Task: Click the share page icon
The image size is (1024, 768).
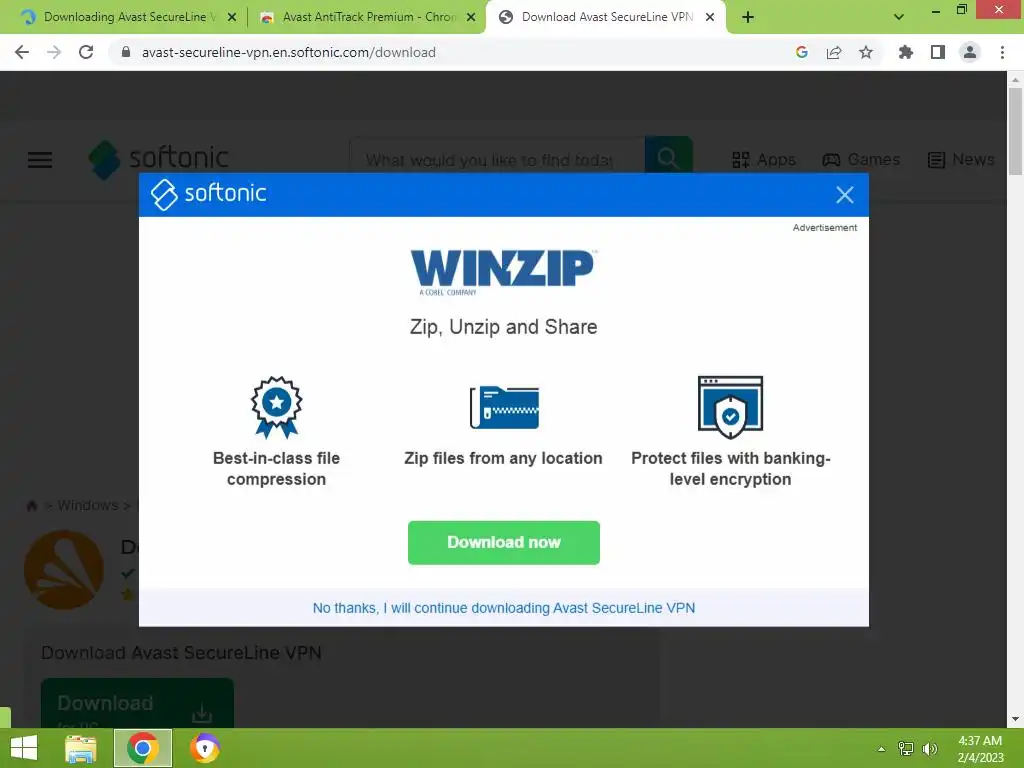Action: pyautogui.click(x=834, y=52)
